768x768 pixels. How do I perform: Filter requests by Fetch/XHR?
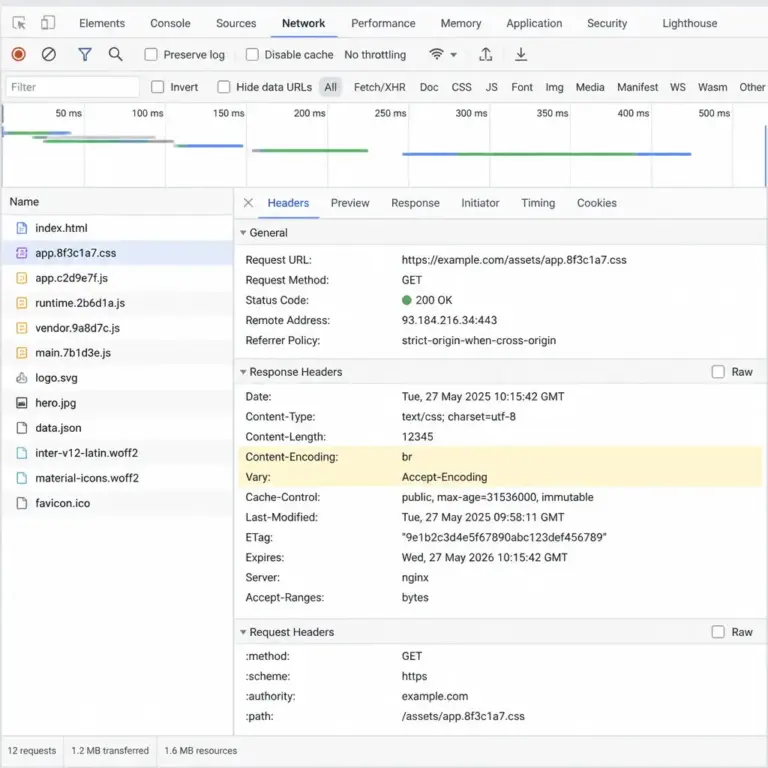380,87
